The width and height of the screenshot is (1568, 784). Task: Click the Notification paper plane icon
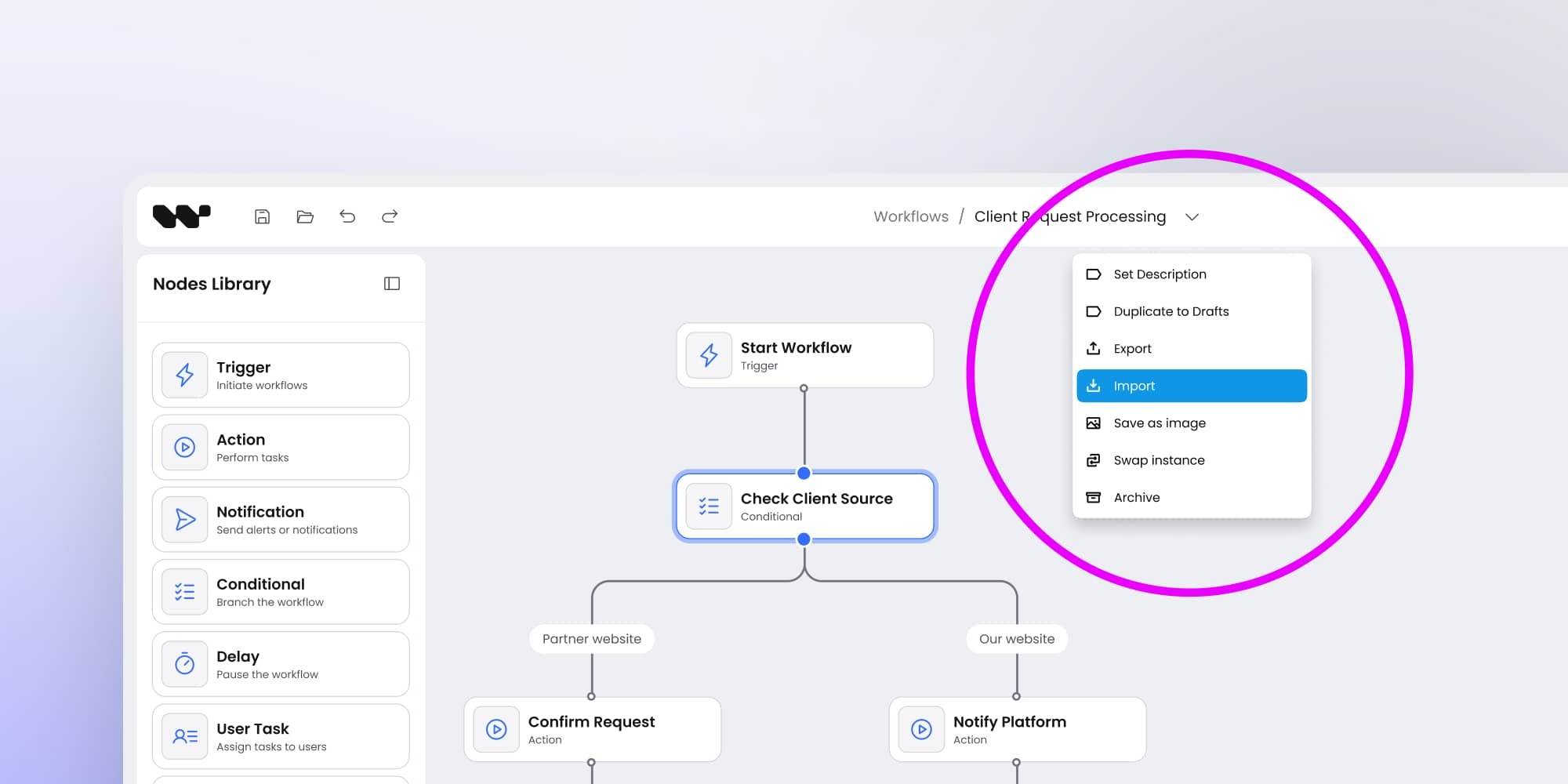tap(185, 519)
